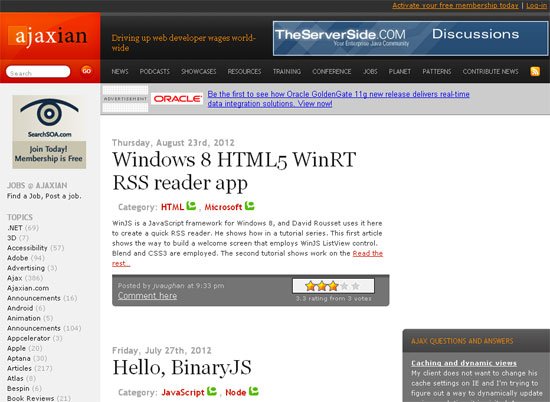Click Join Today Membership is Free banner
The width and height of the screenshot is (550, 402).
(49, 154)
